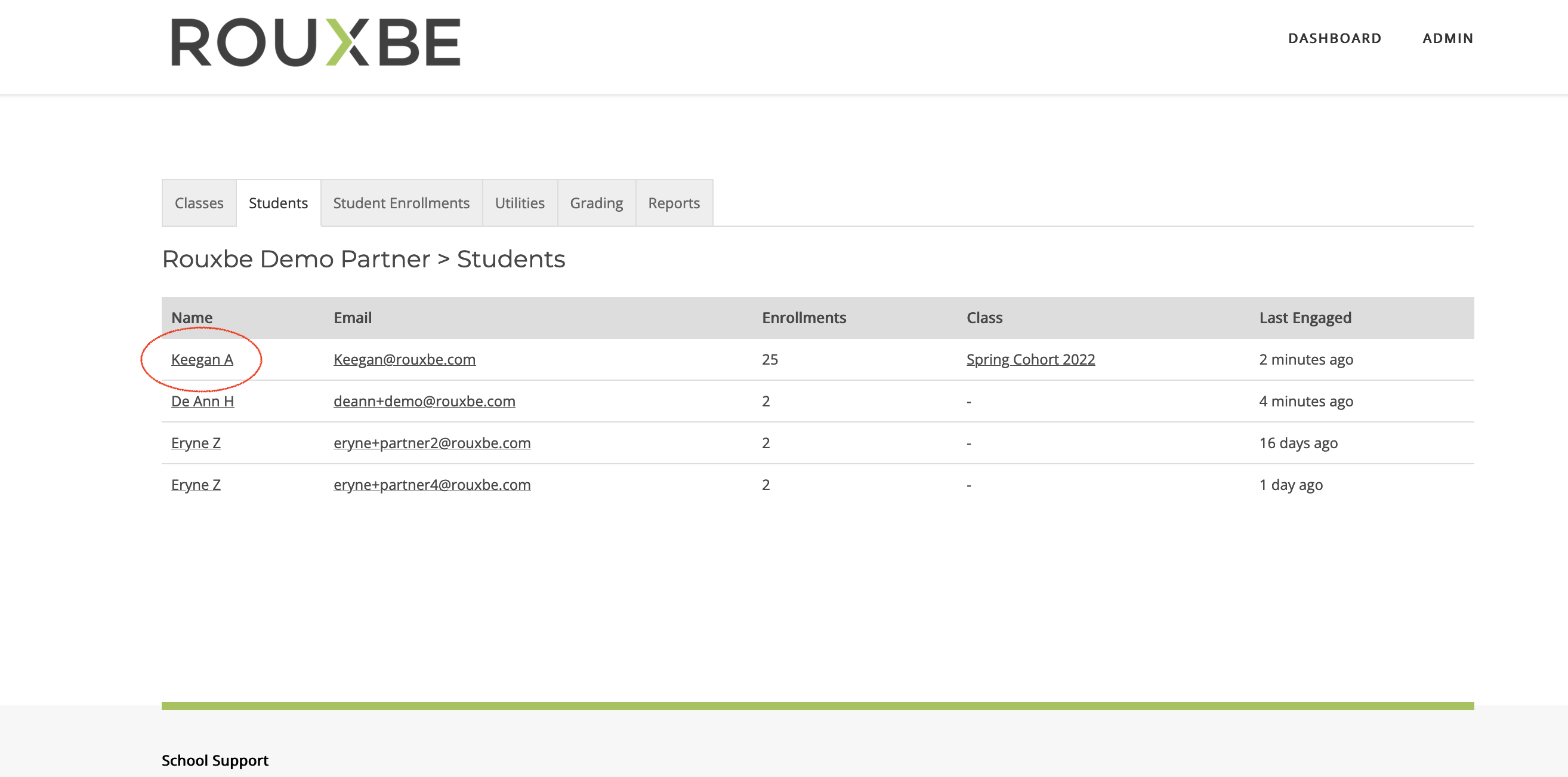Click the Rouxbe logo

click(316, 42)
